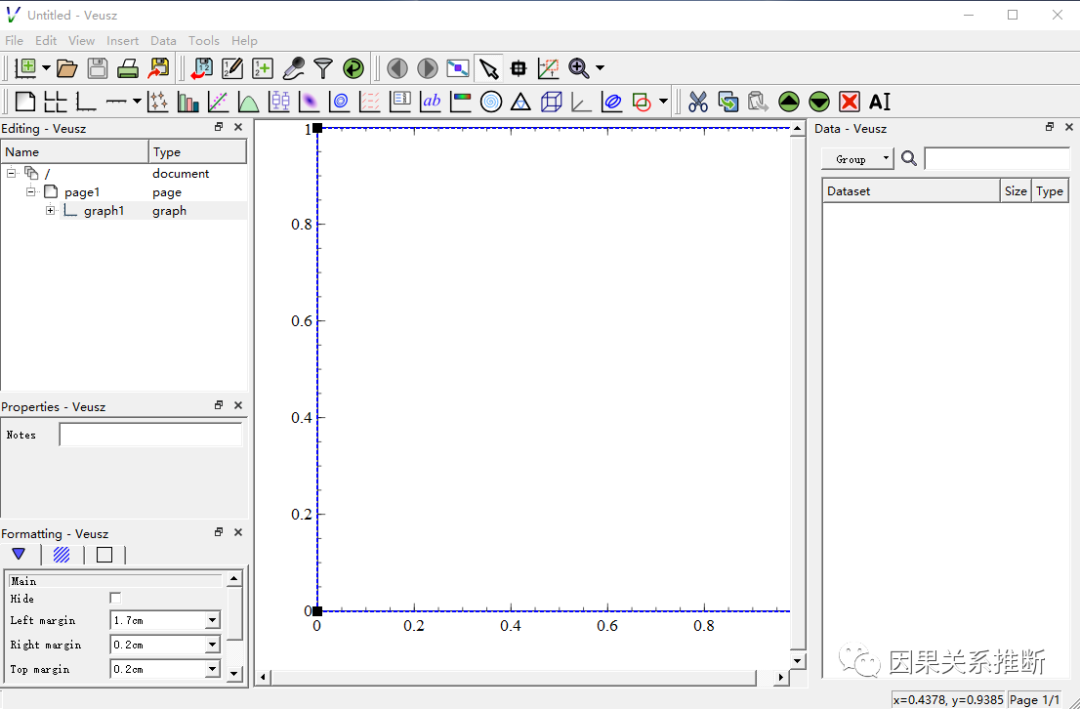The width and height of the screenshot is (1080, 709).
Task: Click the Save document floppy icon
Action: pyautogui.click(x=98, y=68)
